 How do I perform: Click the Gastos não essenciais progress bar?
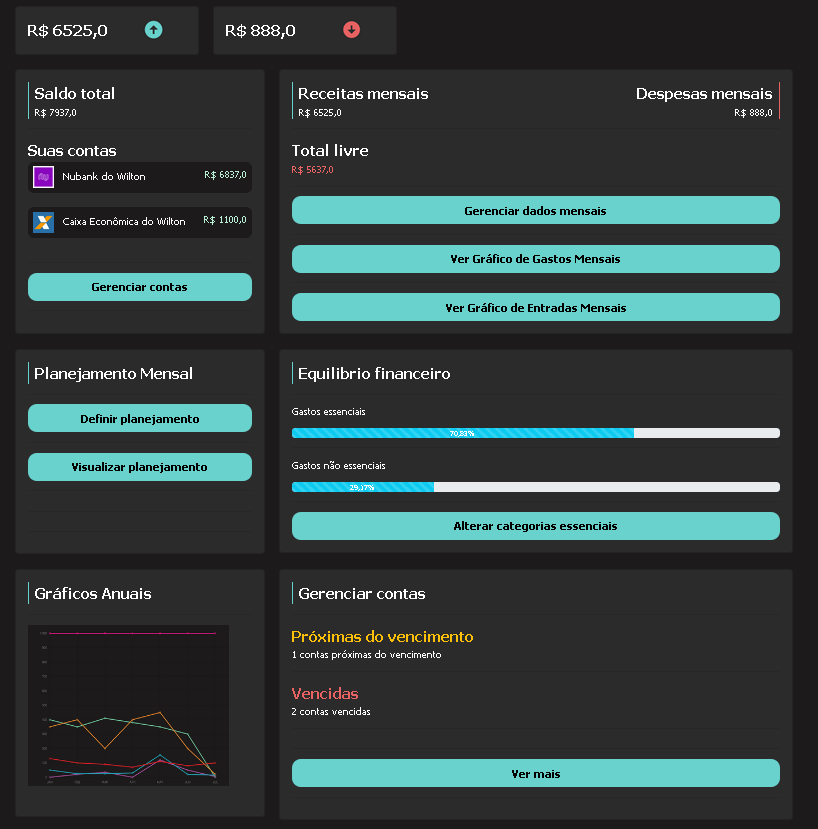coord(535,487)
